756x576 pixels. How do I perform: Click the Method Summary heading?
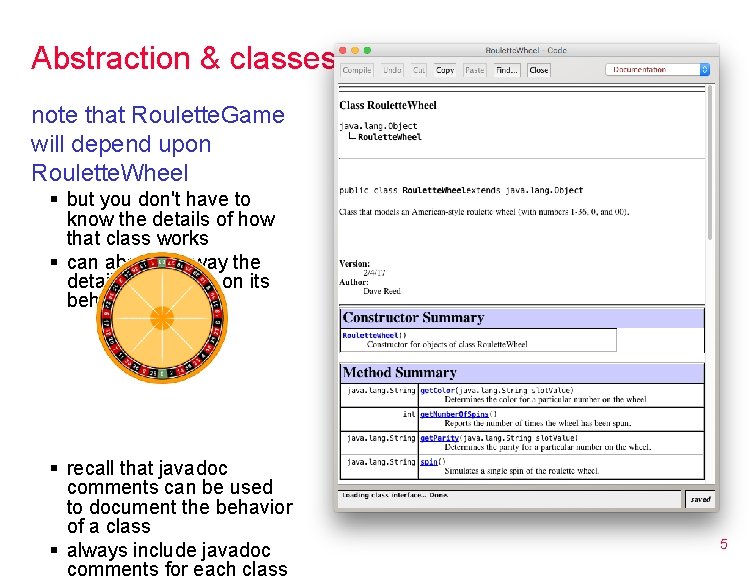399,372
